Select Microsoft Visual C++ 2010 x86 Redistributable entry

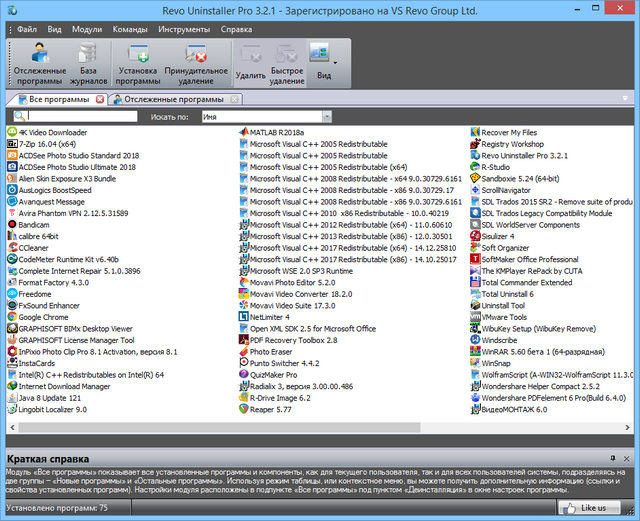click(x=344, y=213)
